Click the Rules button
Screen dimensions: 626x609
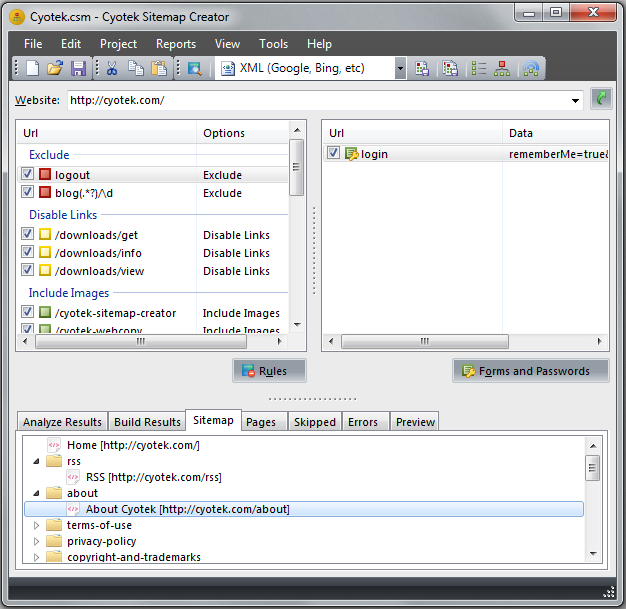[269, 371]
